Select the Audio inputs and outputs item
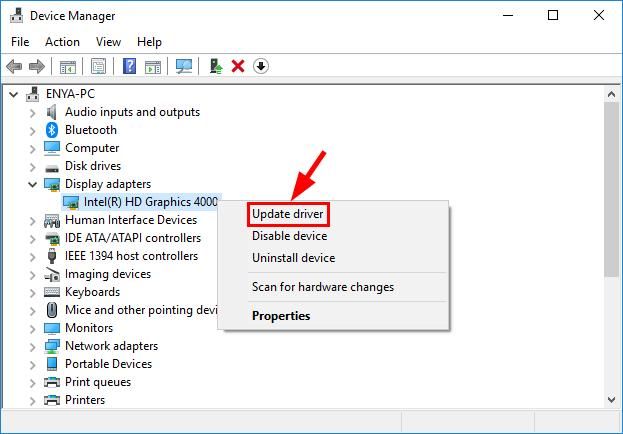Viewport: 623px width, 434px height. [x=132, y=112]
